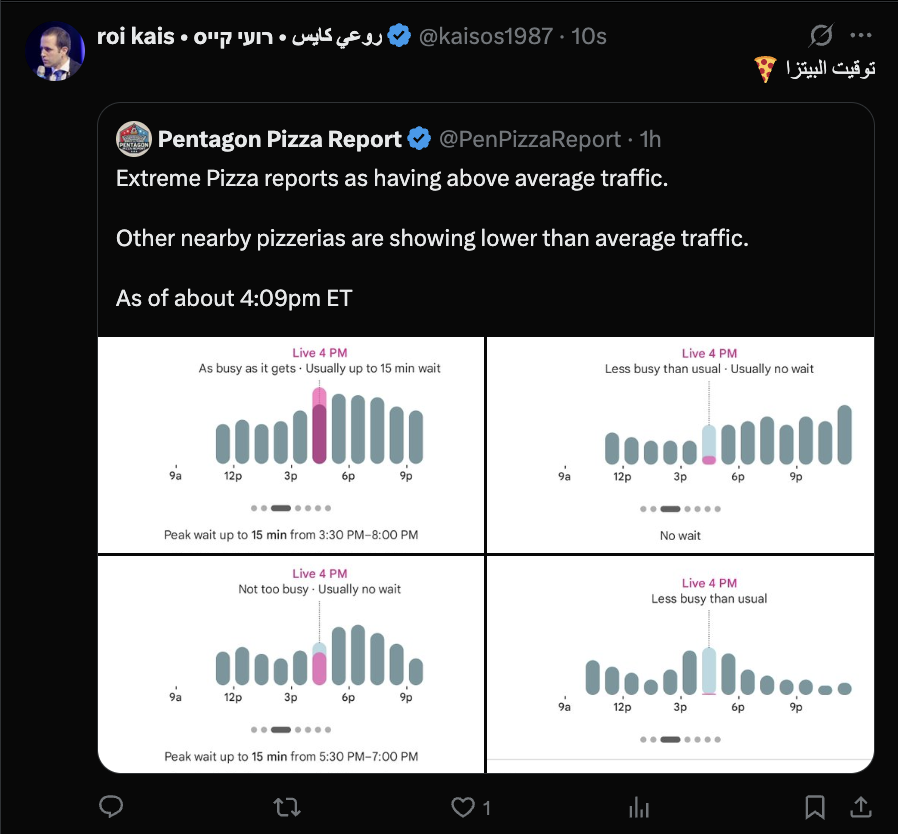Open the three-dot more options menu
This screenshot has height=834, width=898.
pos(861,36)
